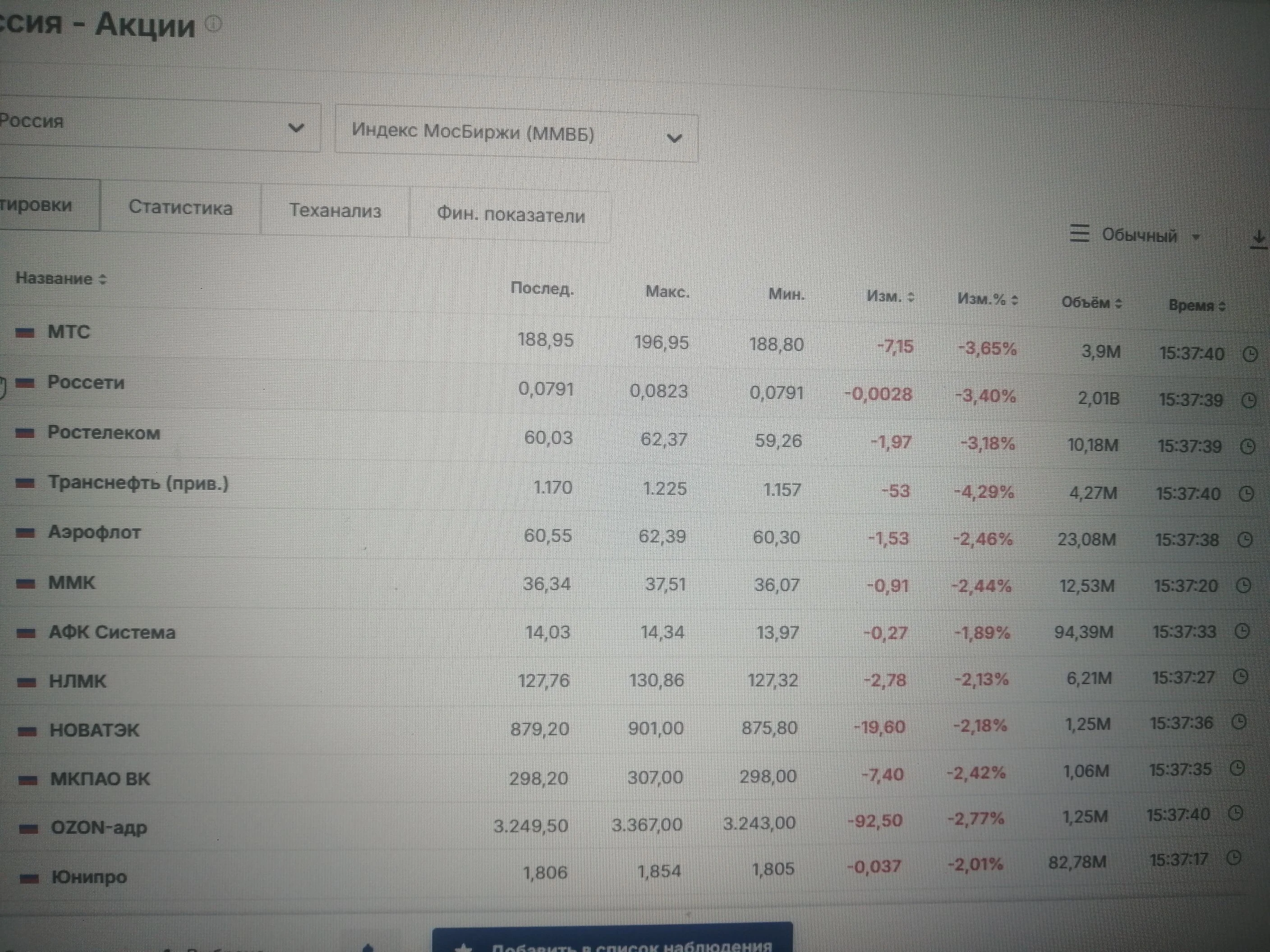Open the Юнипро stock link

pyautogui.click(x=90, y=878)
